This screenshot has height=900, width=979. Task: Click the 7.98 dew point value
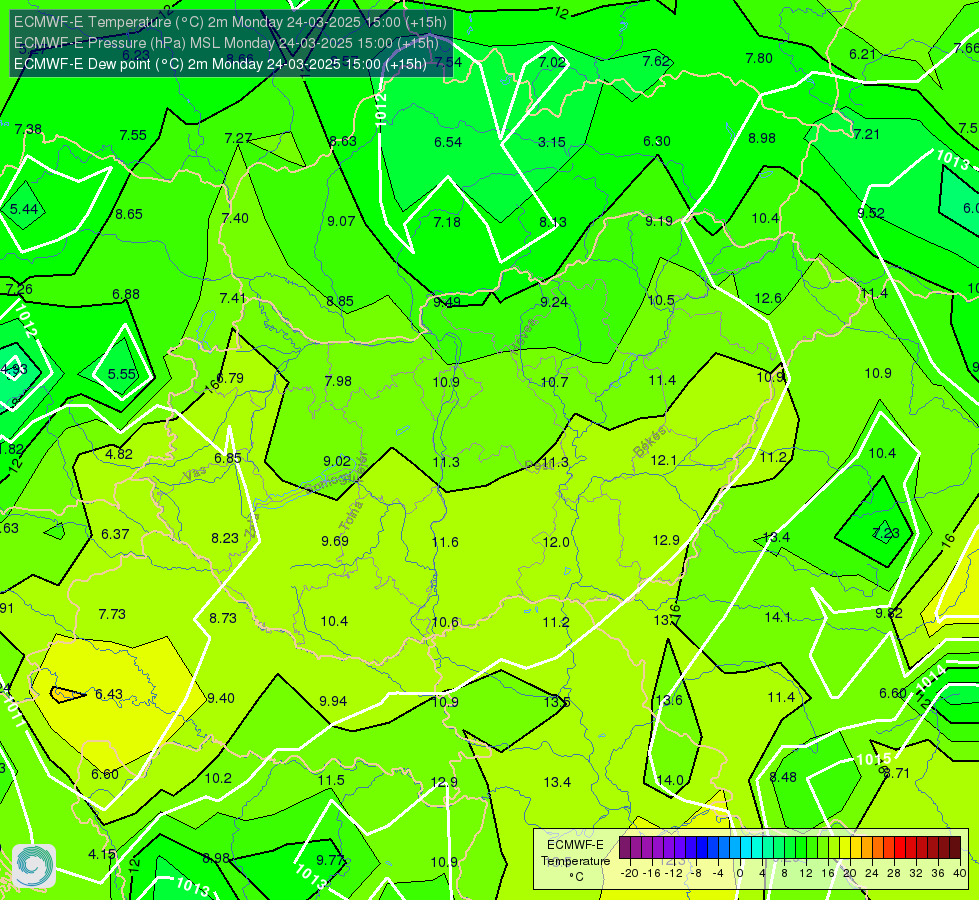point(338,381)
